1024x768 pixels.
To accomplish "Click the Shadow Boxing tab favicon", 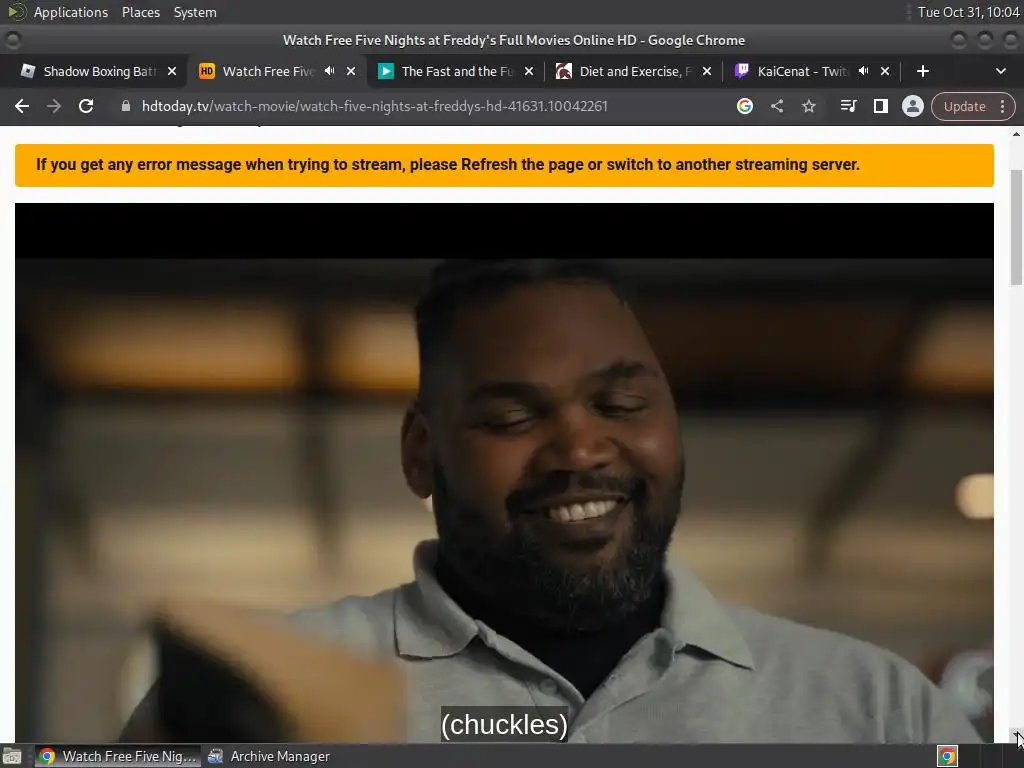I will [x=27, y=71].
